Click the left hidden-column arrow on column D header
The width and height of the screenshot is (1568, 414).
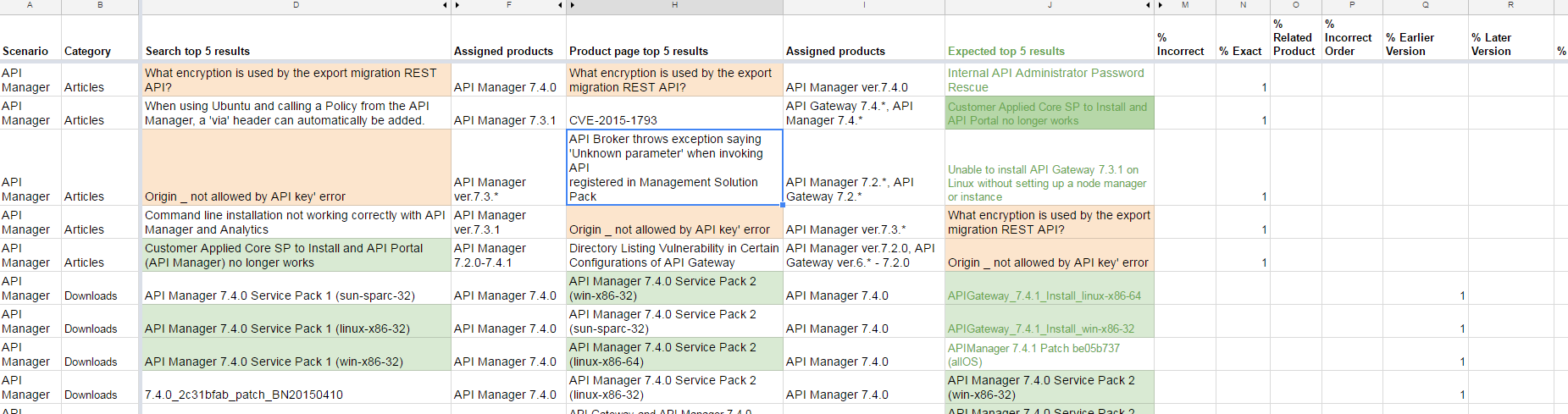pos(445,6)
